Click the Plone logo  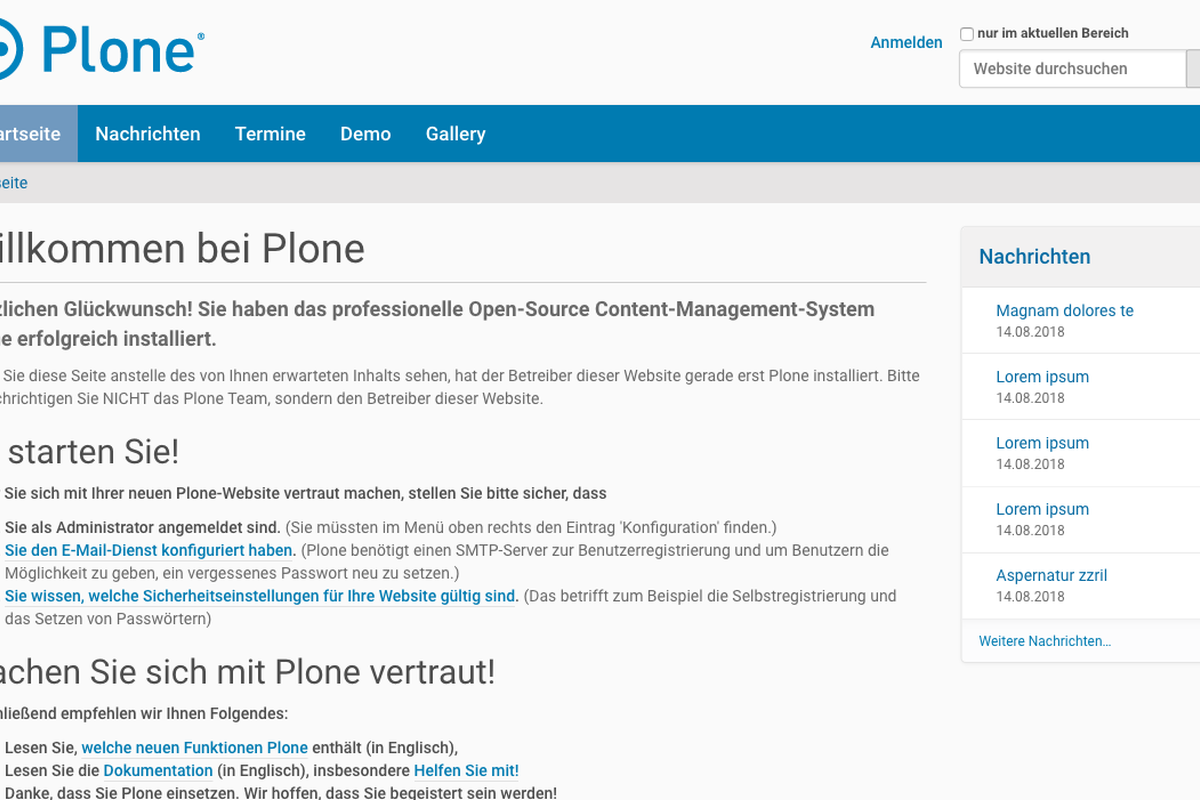click(x=100, y=50)
